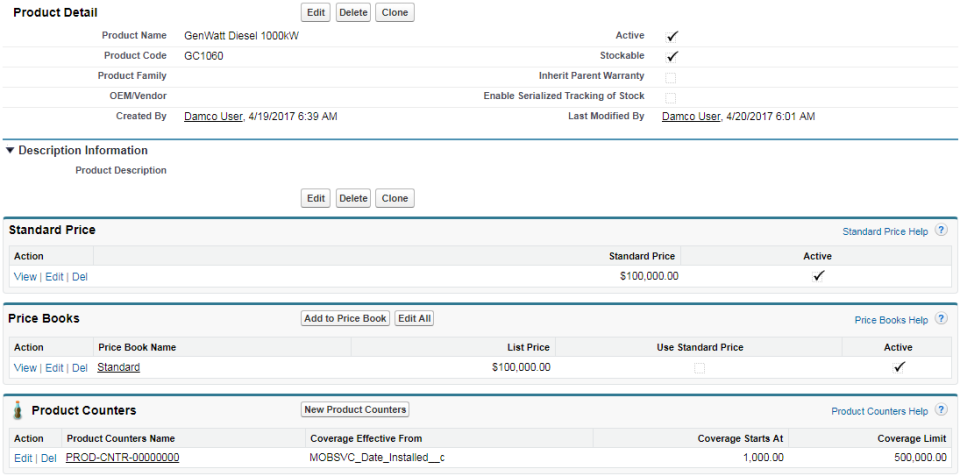Click Damco User link under Created By
960x476 pixels.
[213, 117]
